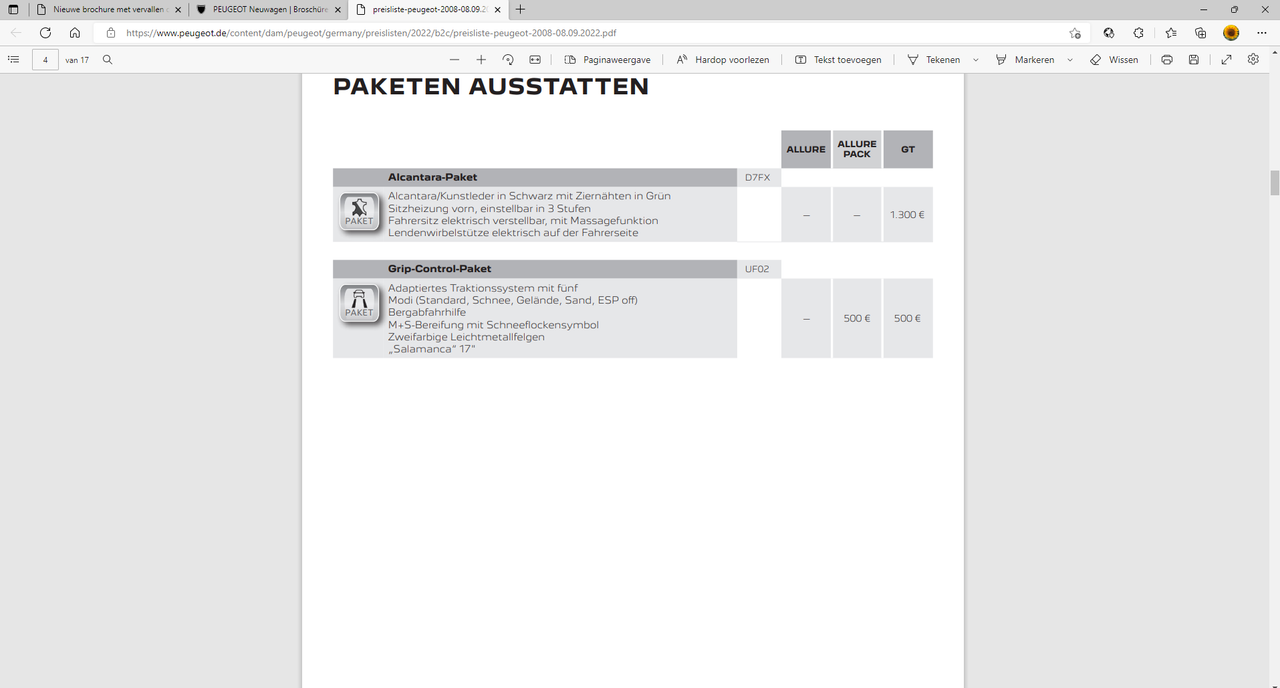Screen dimensions: 1280x688
Task: Go back to previous page
Action: [16, 32]
